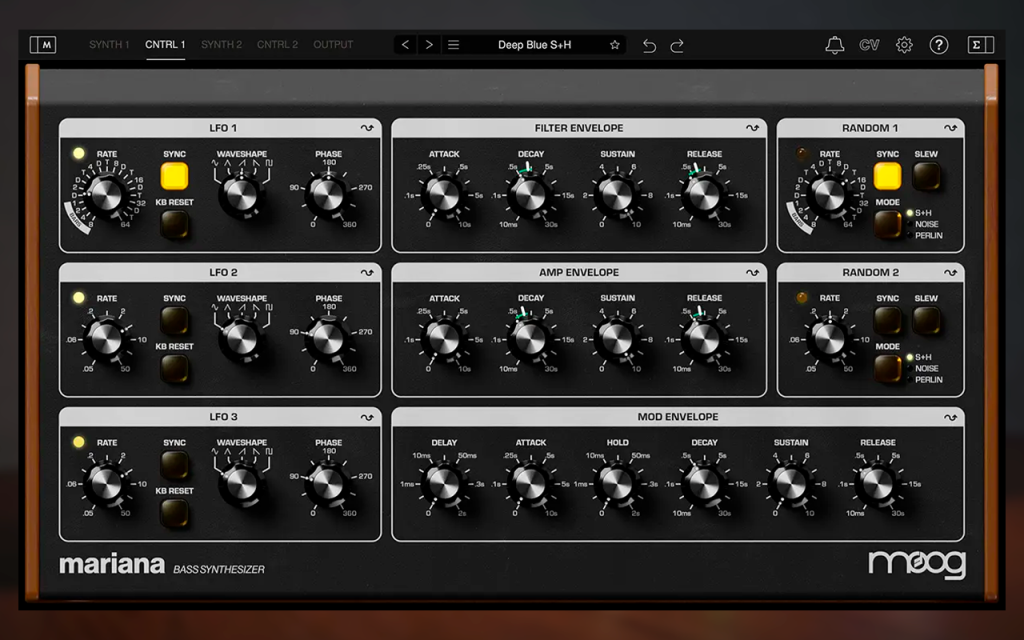
Task: Click the Moog M logo icon
Action: click(42, 45)
